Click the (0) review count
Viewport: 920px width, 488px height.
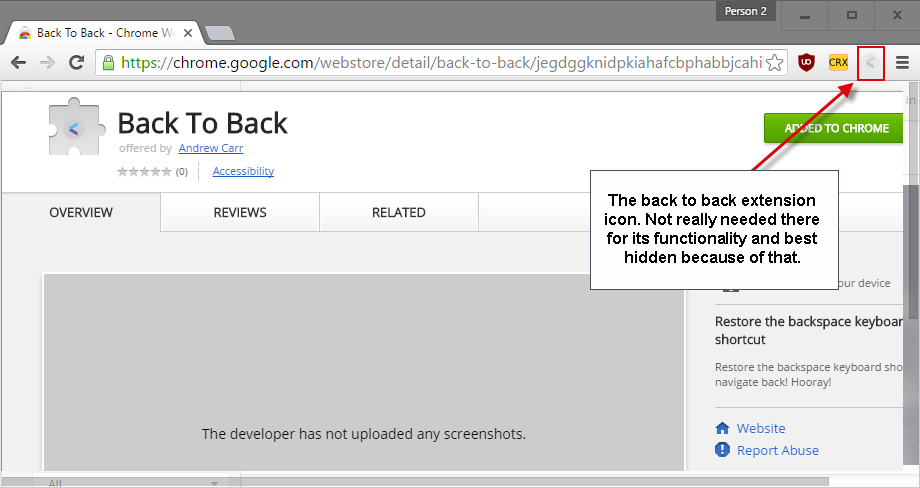coord(182,172)
